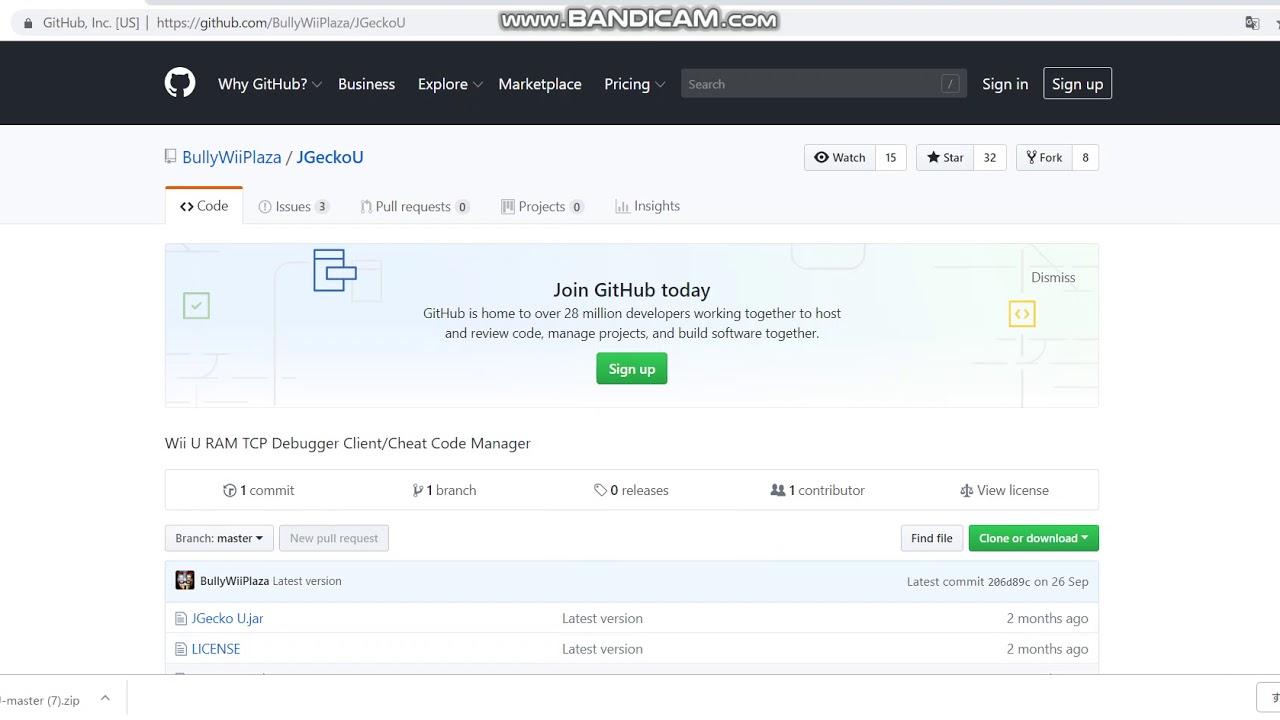
Task: Dismiss the Join GitHub banner
Action: coord(1053,277)
